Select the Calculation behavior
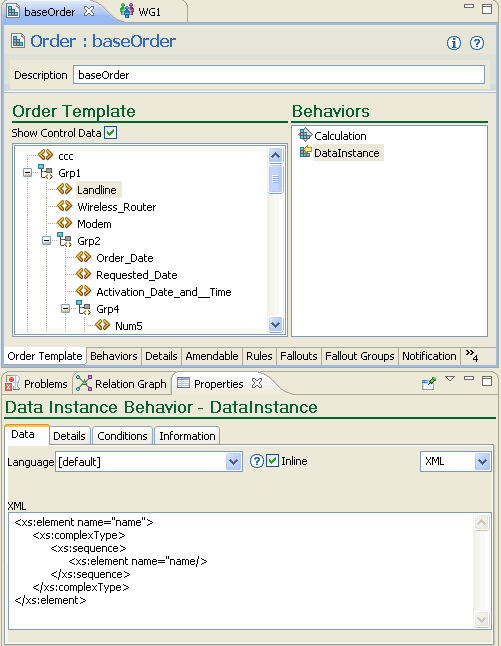501x646 pixels. click(340, 136)
